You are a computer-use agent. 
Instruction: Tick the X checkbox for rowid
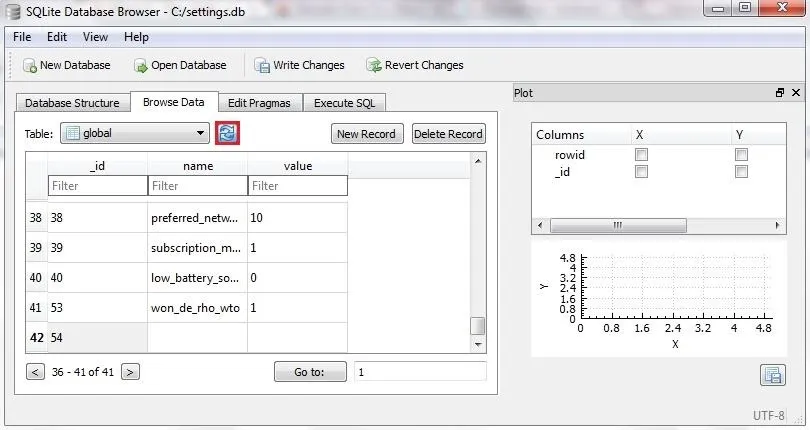point(641,155)
